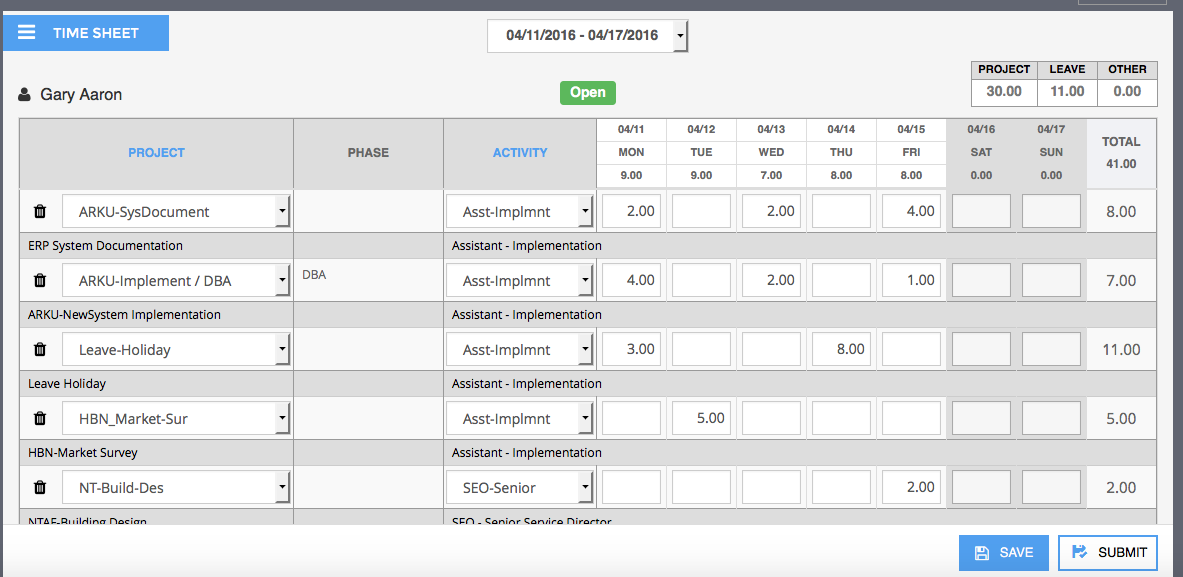1183x577 pixels.
Task: Expand the ARKU-SysDocument project dropdown
Action: click(x=282, y=212)
